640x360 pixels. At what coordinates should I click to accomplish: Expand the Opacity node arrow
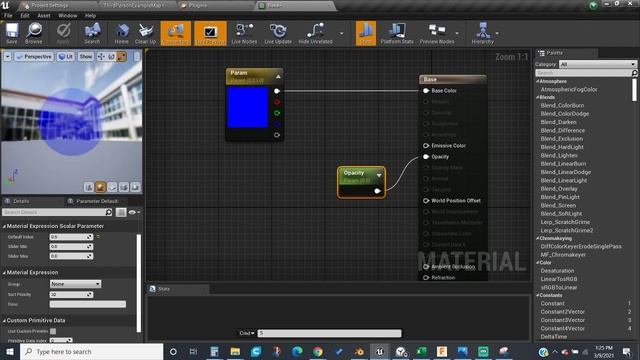click(x=379, y=175)
